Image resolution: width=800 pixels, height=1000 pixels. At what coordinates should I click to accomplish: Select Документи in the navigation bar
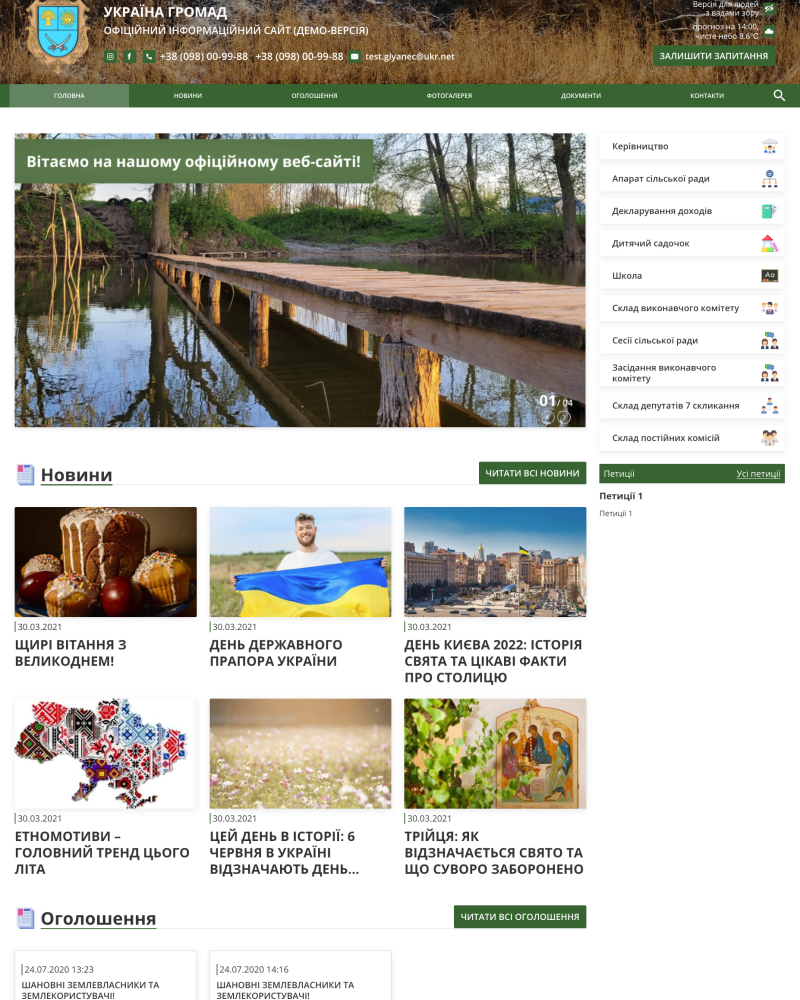[x=581, y=96]
